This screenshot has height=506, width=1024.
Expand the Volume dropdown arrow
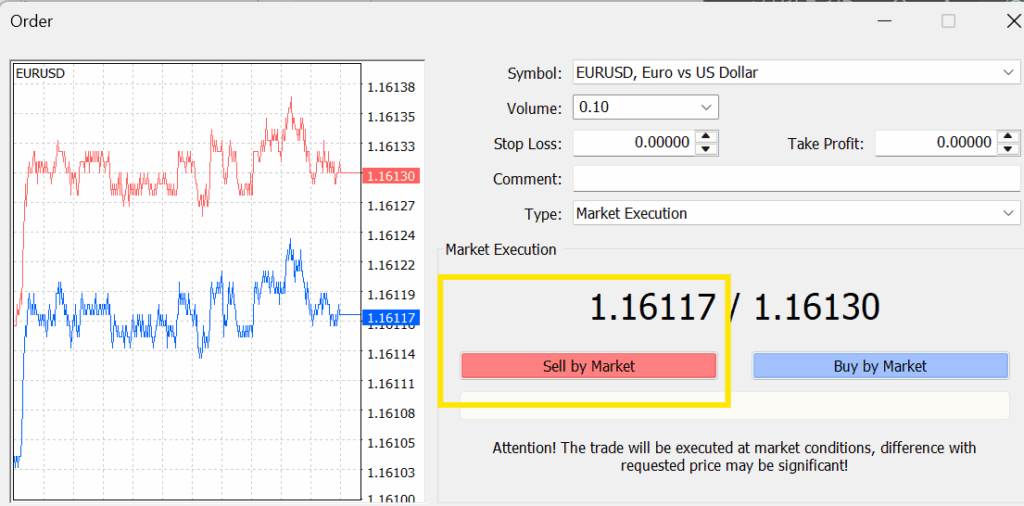[706, 107]
